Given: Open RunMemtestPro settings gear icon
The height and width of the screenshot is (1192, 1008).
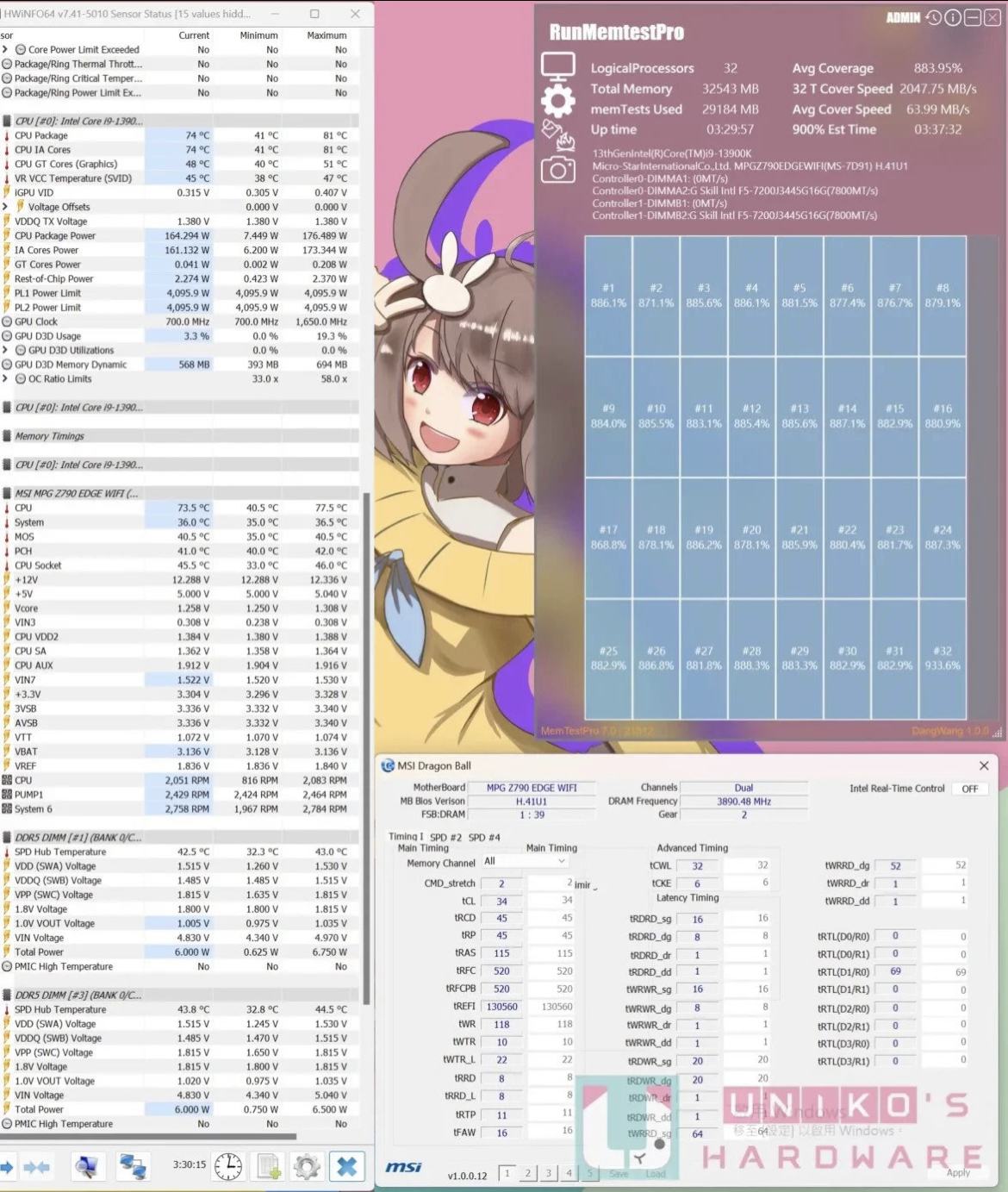Looking at the screenshot, I should pos(557,101).
